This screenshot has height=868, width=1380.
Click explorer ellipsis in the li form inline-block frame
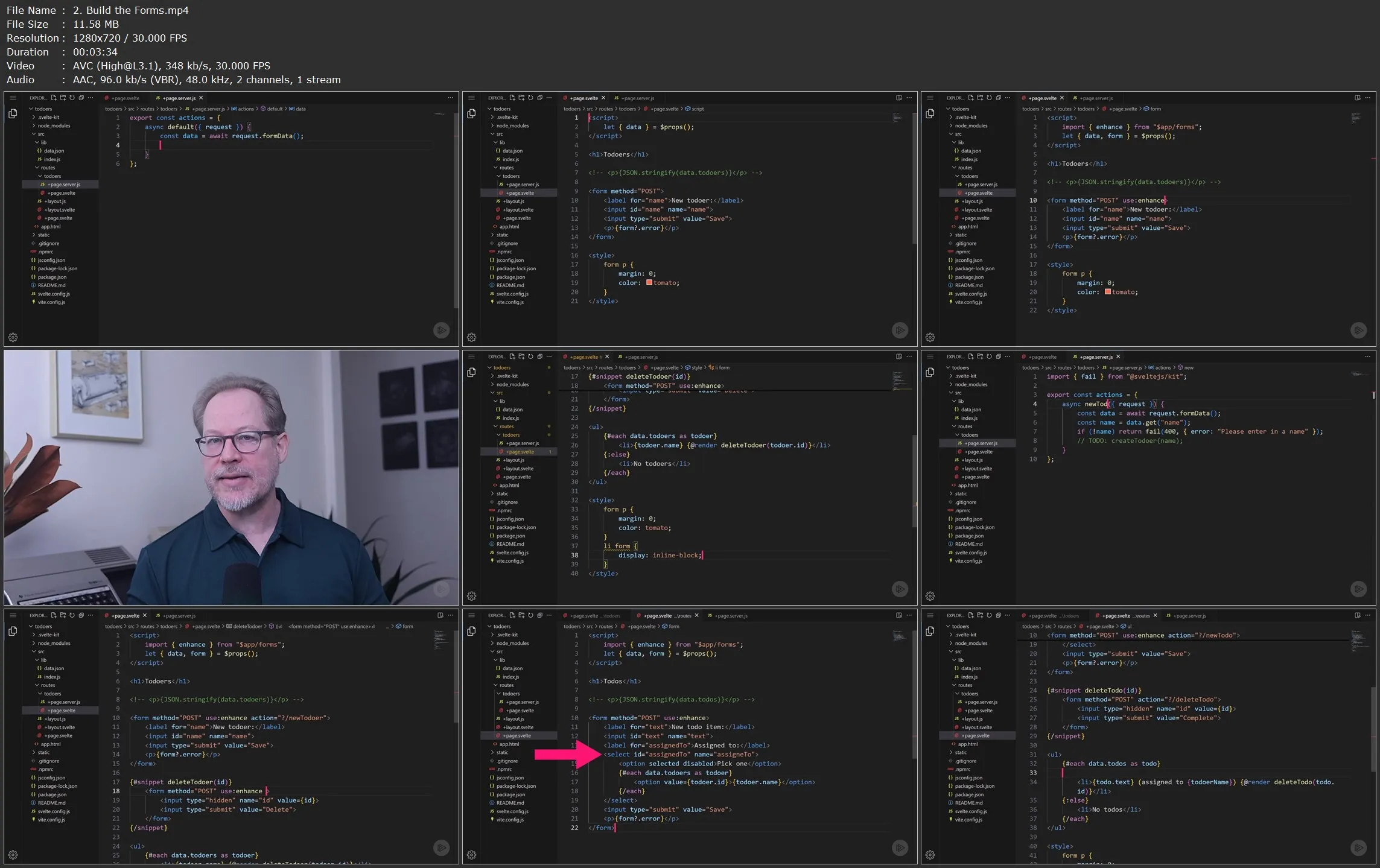(549, 356)
